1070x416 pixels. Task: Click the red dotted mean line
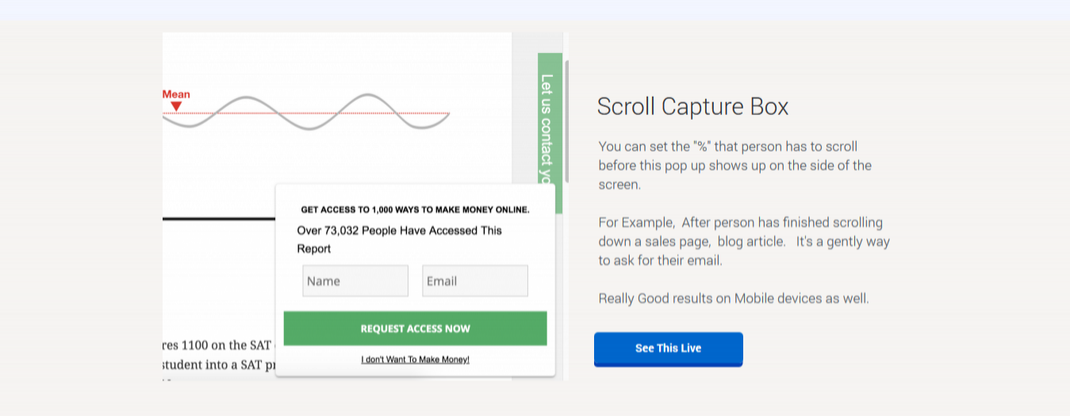[x=306, y=113]
